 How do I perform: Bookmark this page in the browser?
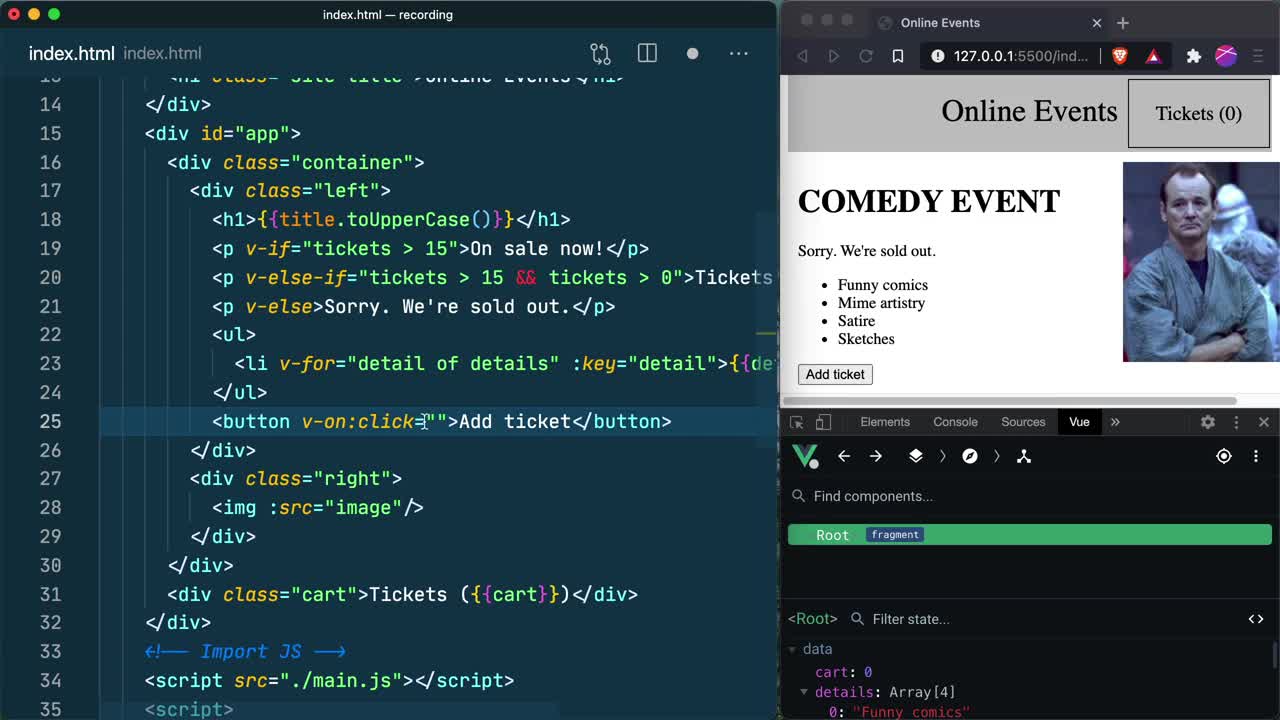tap(898, 56)
